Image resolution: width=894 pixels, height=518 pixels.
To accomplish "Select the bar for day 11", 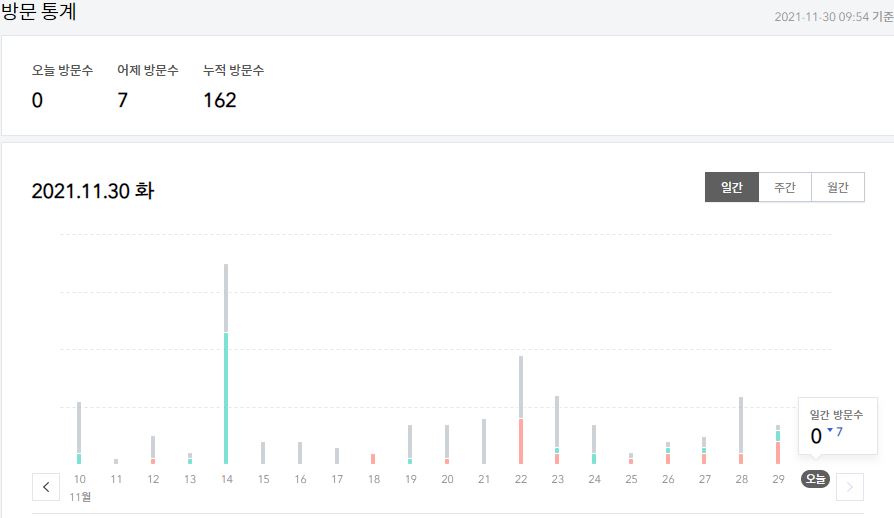I will coord(116,462).
